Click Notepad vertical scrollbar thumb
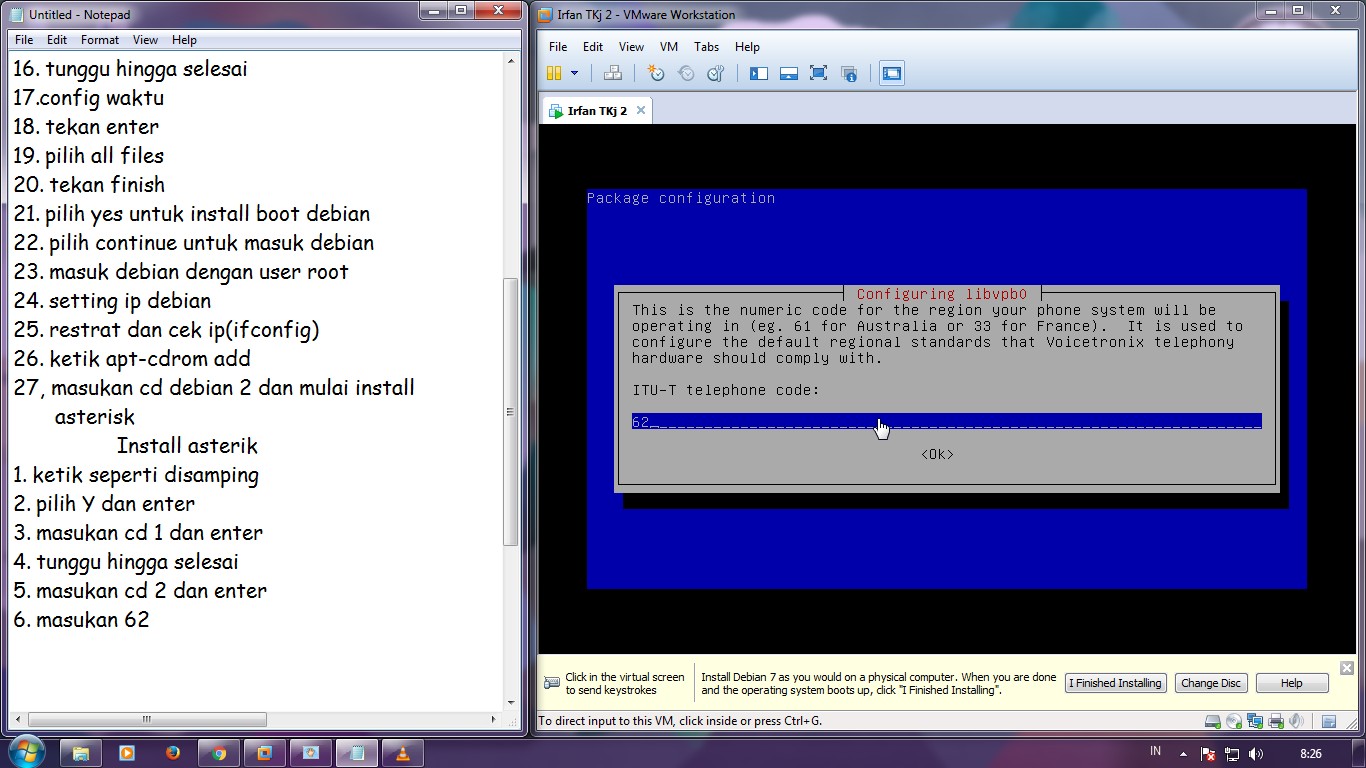 point(511,412)
